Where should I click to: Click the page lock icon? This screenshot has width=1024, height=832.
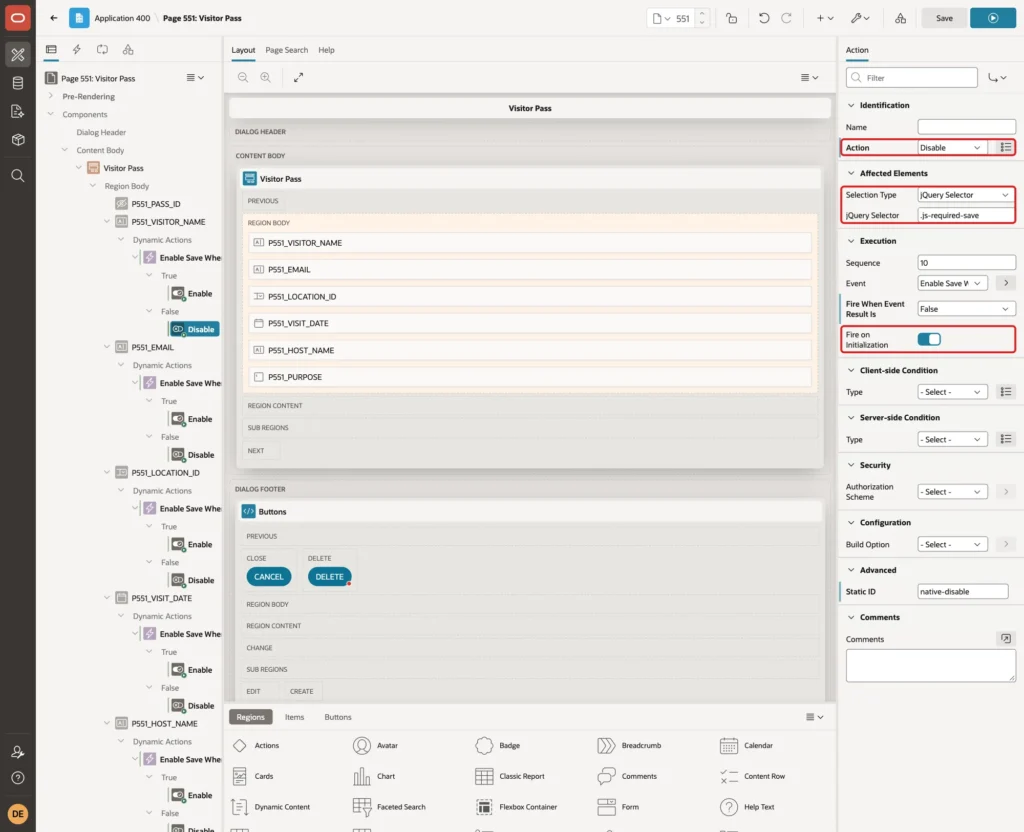(731, 18)
